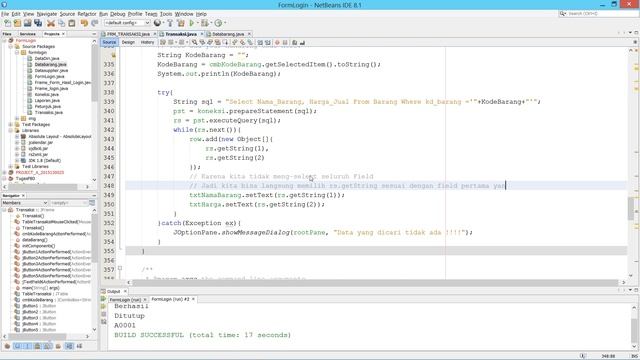640x360 pixels.
Task: Open the Refactor menu
Action: point(87,14)
